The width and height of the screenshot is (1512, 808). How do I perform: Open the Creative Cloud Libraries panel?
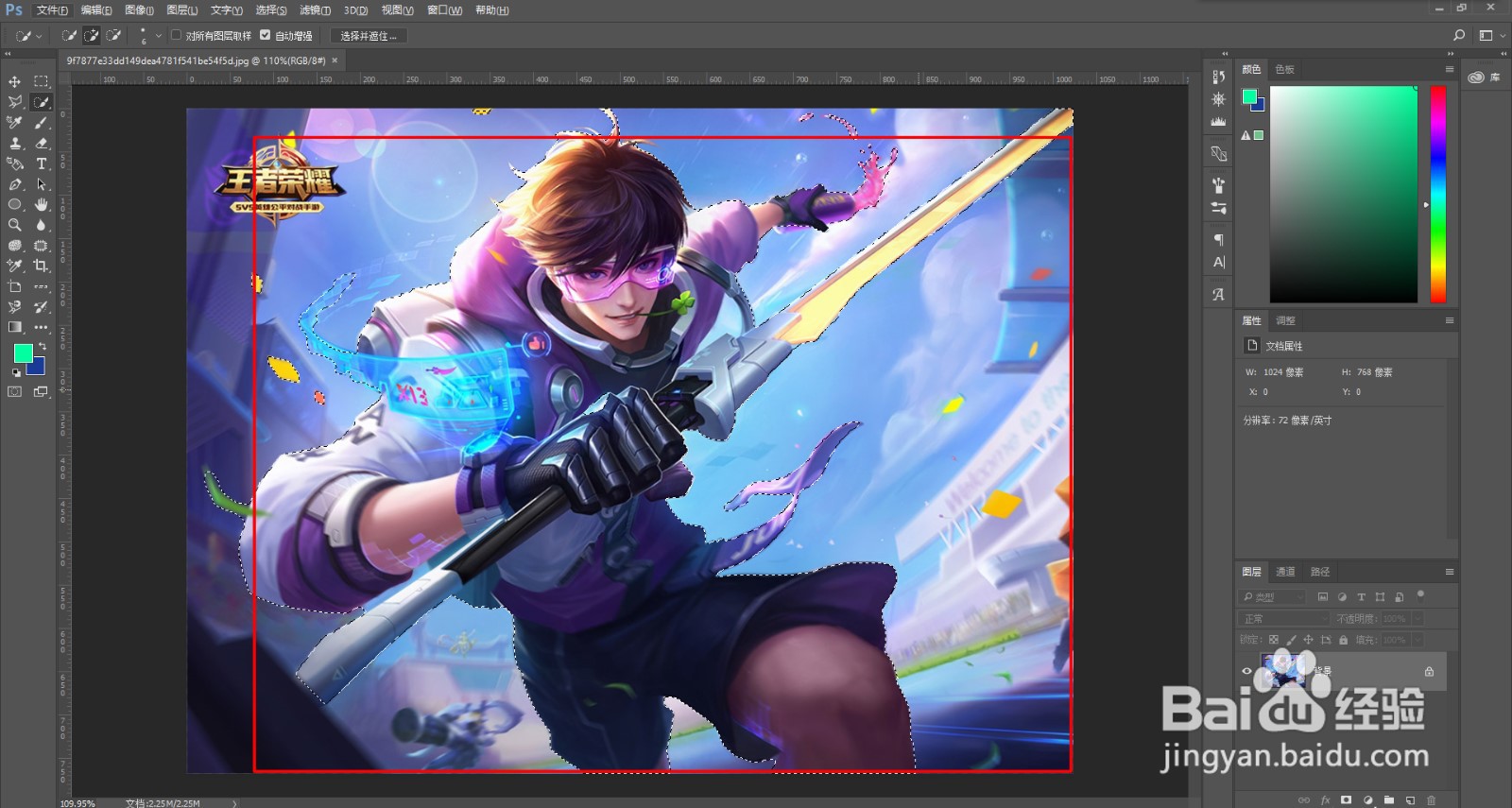coord(1484,77)
